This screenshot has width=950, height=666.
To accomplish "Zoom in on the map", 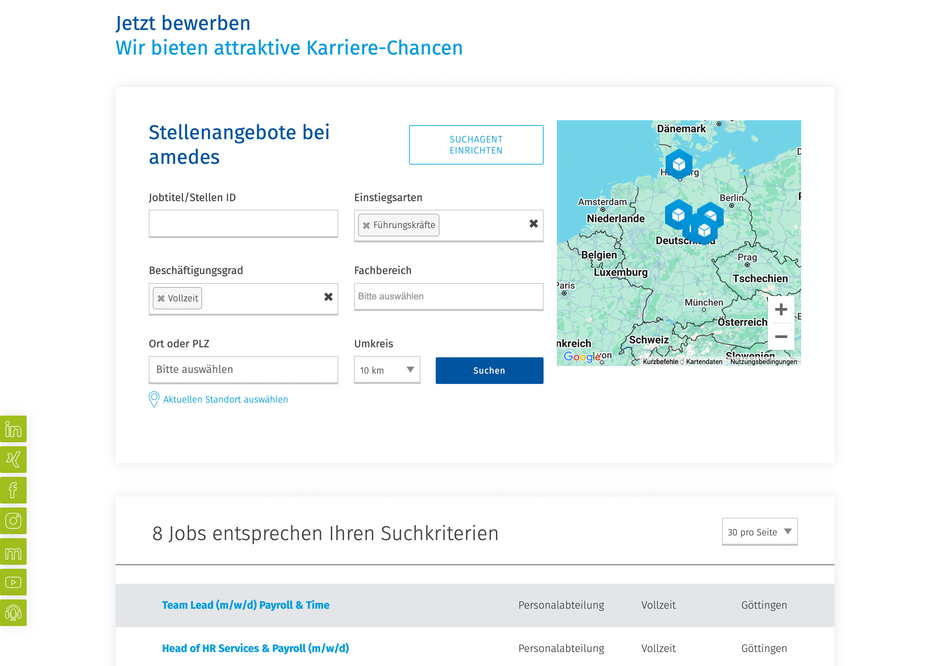I will 781,310.
